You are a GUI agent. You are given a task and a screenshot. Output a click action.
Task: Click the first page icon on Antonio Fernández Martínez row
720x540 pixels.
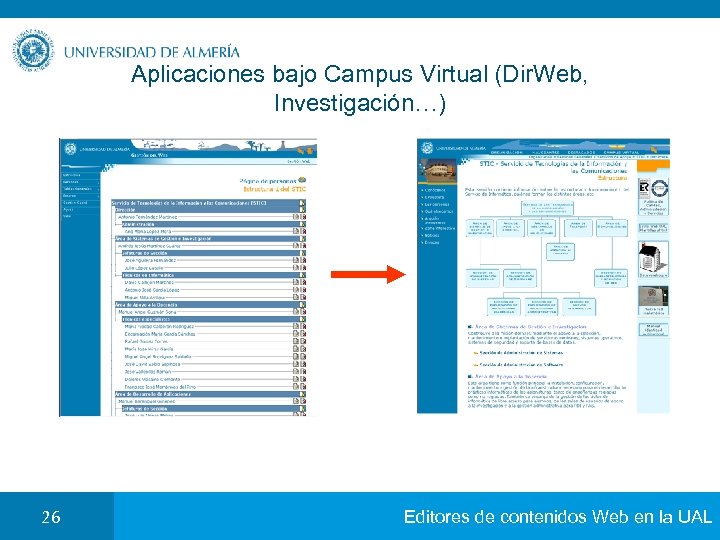pyautogui.click(x=296, y=217)
